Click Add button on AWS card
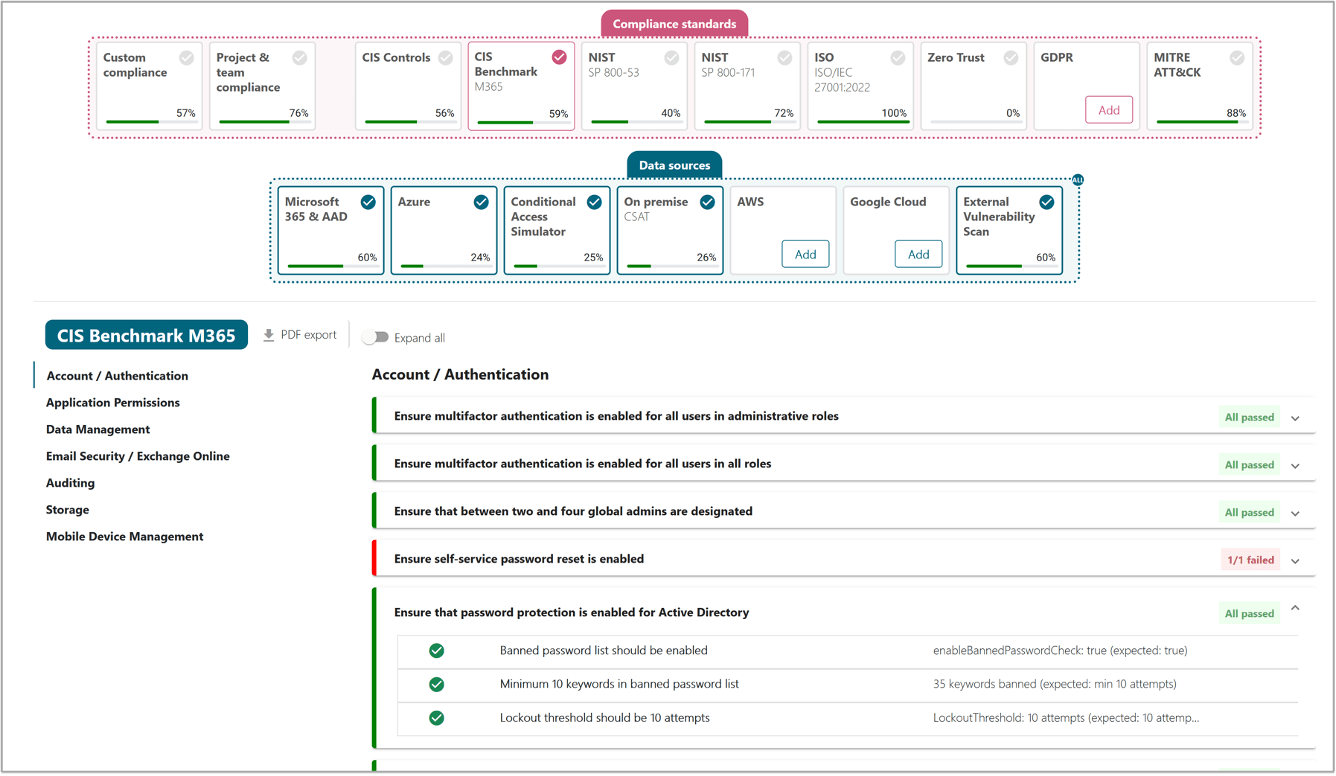 (x=805, y=254)
